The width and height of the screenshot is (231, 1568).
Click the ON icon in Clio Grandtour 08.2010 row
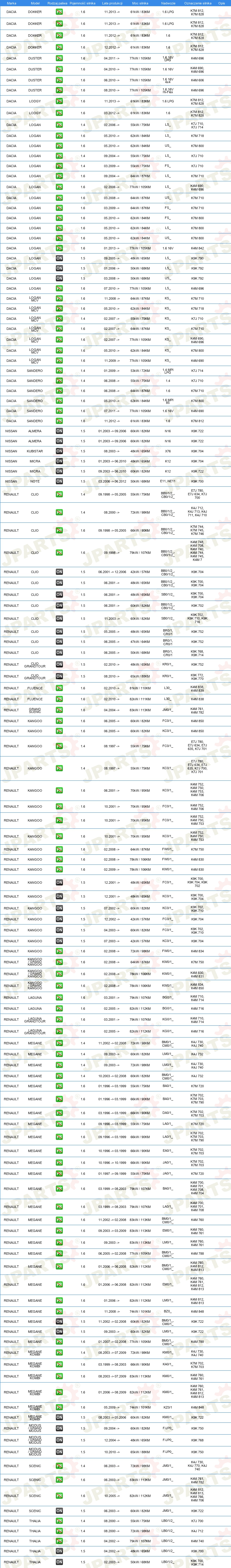(59, 676)
